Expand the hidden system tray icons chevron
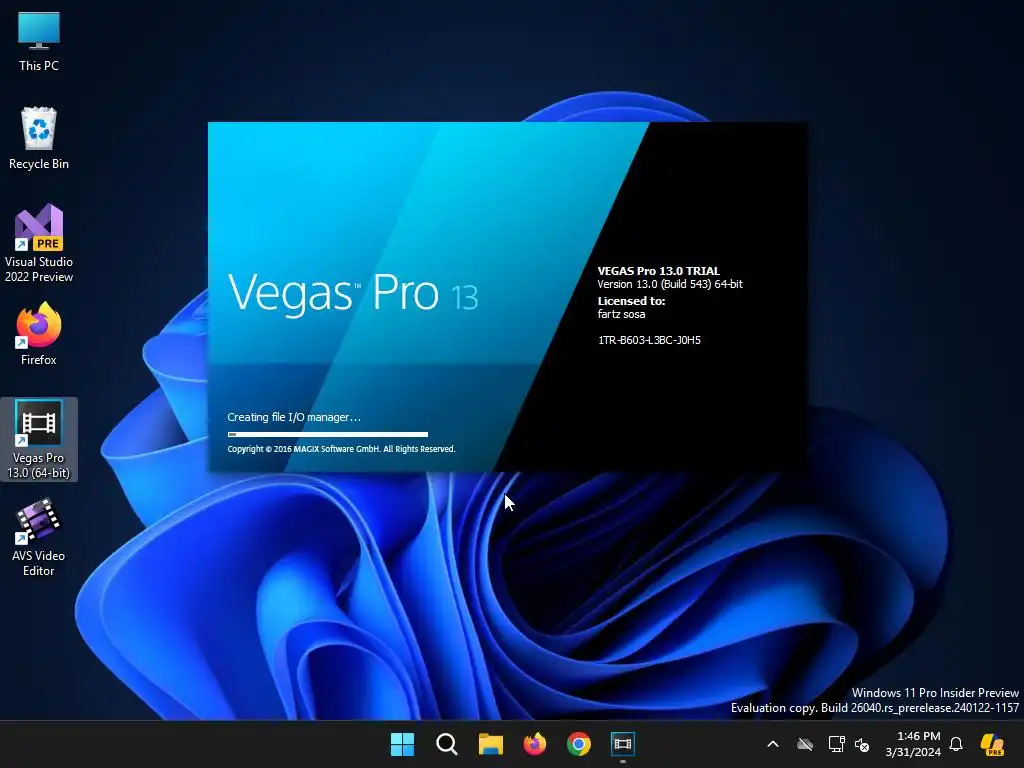The height and width of the screenshot is (768, 1024). (x=773, y=744)
